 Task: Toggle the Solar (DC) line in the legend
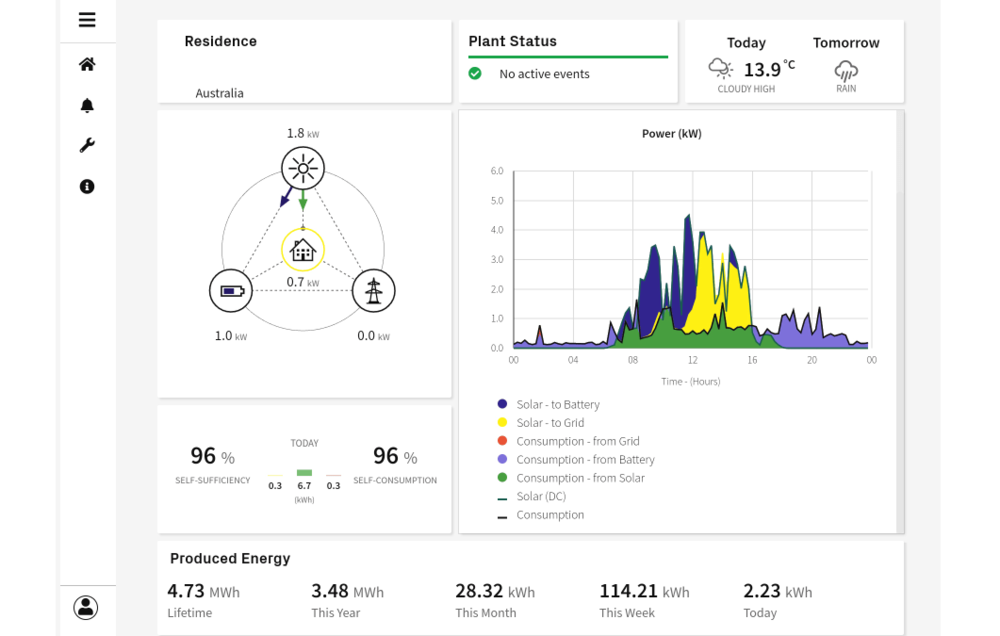[x=540, y=496]
